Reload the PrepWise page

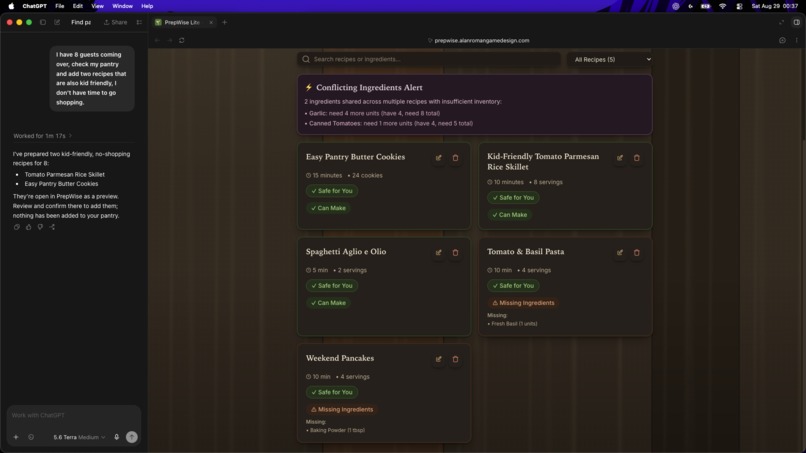(x=182, y=40)
